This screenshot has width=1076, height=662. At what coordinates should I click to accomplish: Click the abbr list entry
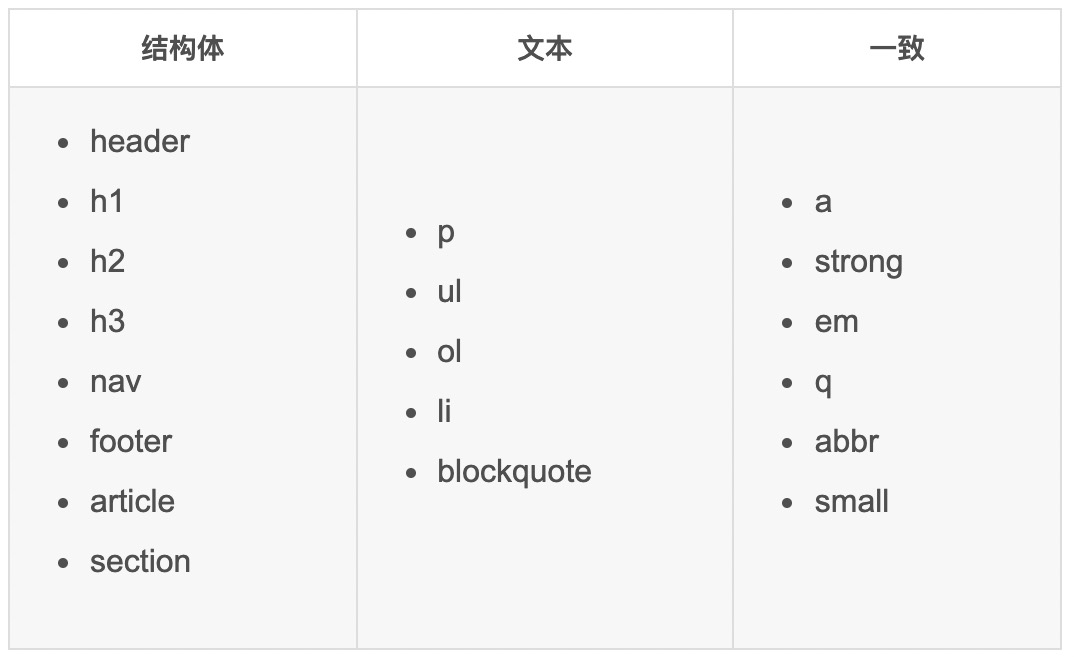pyautogui.click(x=846, y=442)
